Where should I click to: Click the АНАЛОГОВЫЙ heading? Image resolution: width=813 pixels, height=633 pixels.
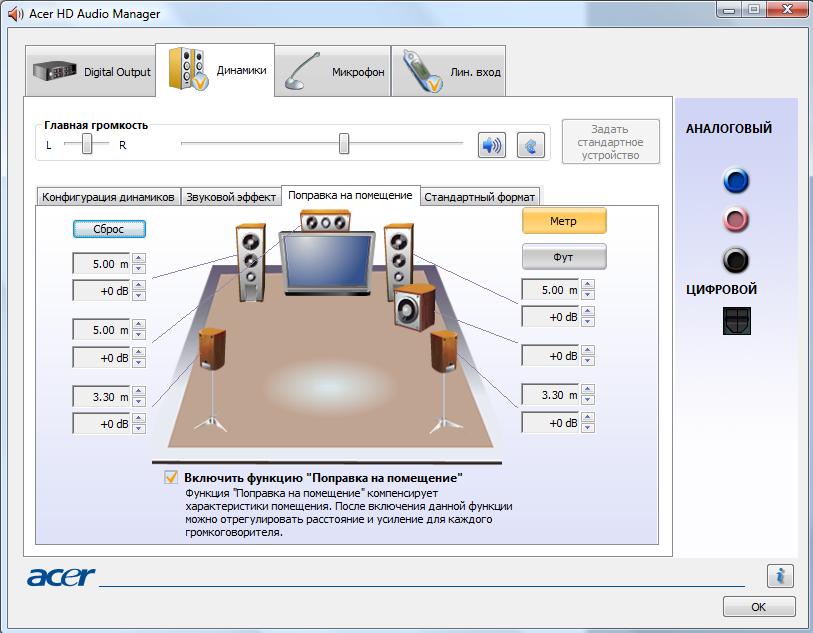[x=729, y=129]
